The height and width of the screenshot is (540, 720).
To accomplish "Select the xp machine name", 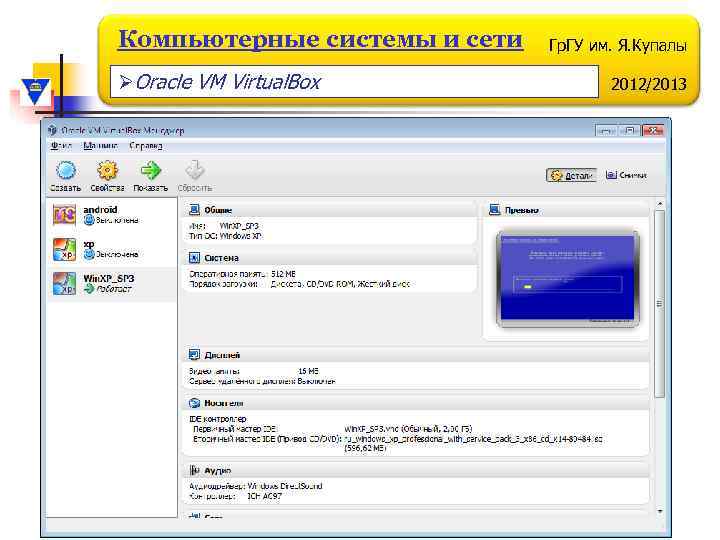I will (89, 244).
